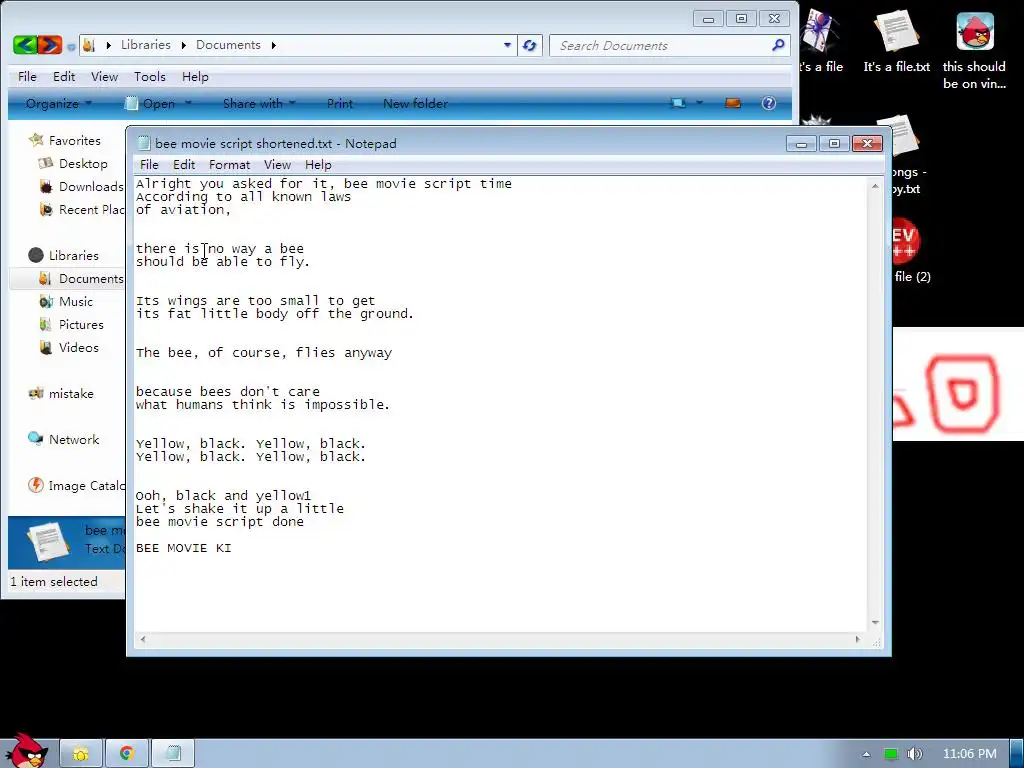Open Notepad View menu
The image size is (1024, 768).
277,165
